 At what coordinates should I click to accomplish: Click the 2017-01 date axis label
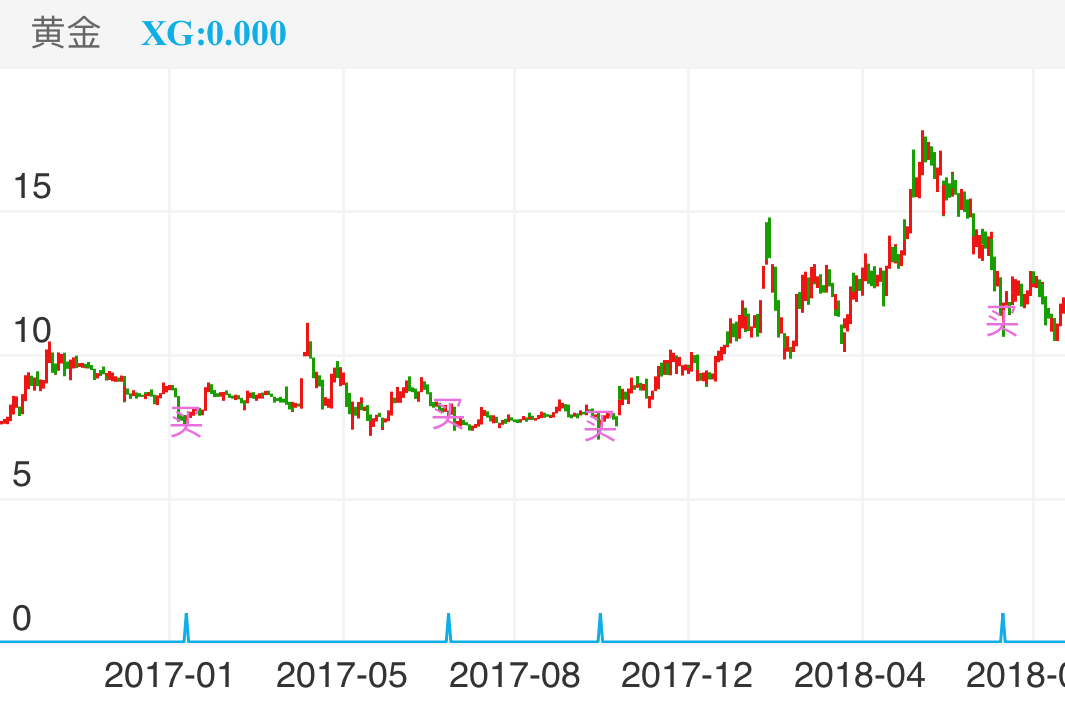click(x=168, y=676)
